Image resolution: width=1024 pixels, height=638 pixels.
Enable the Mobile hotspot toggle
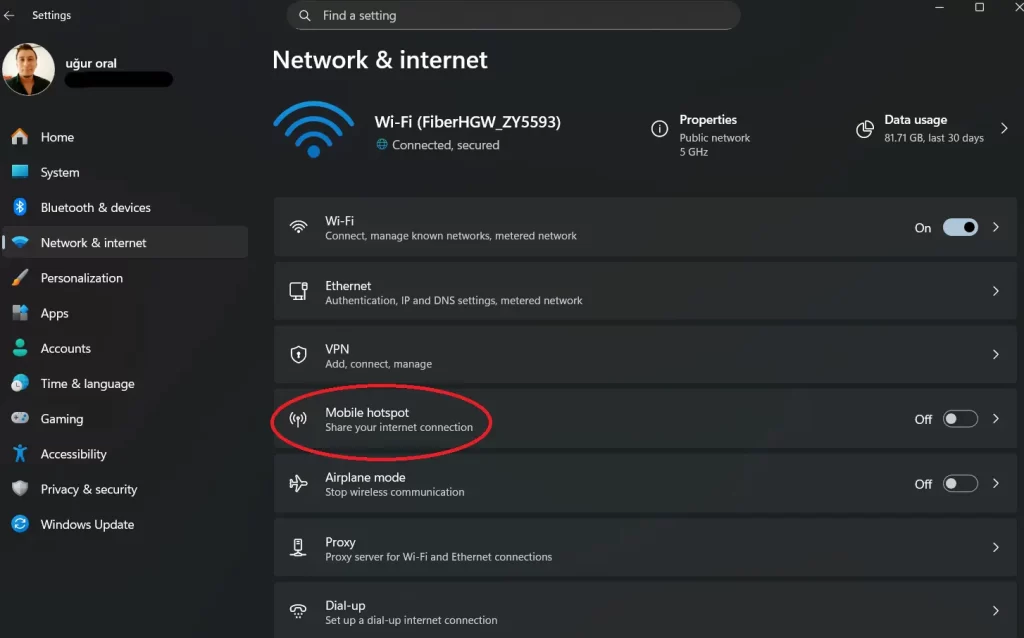pyautogui.click(x=959, y=419)
